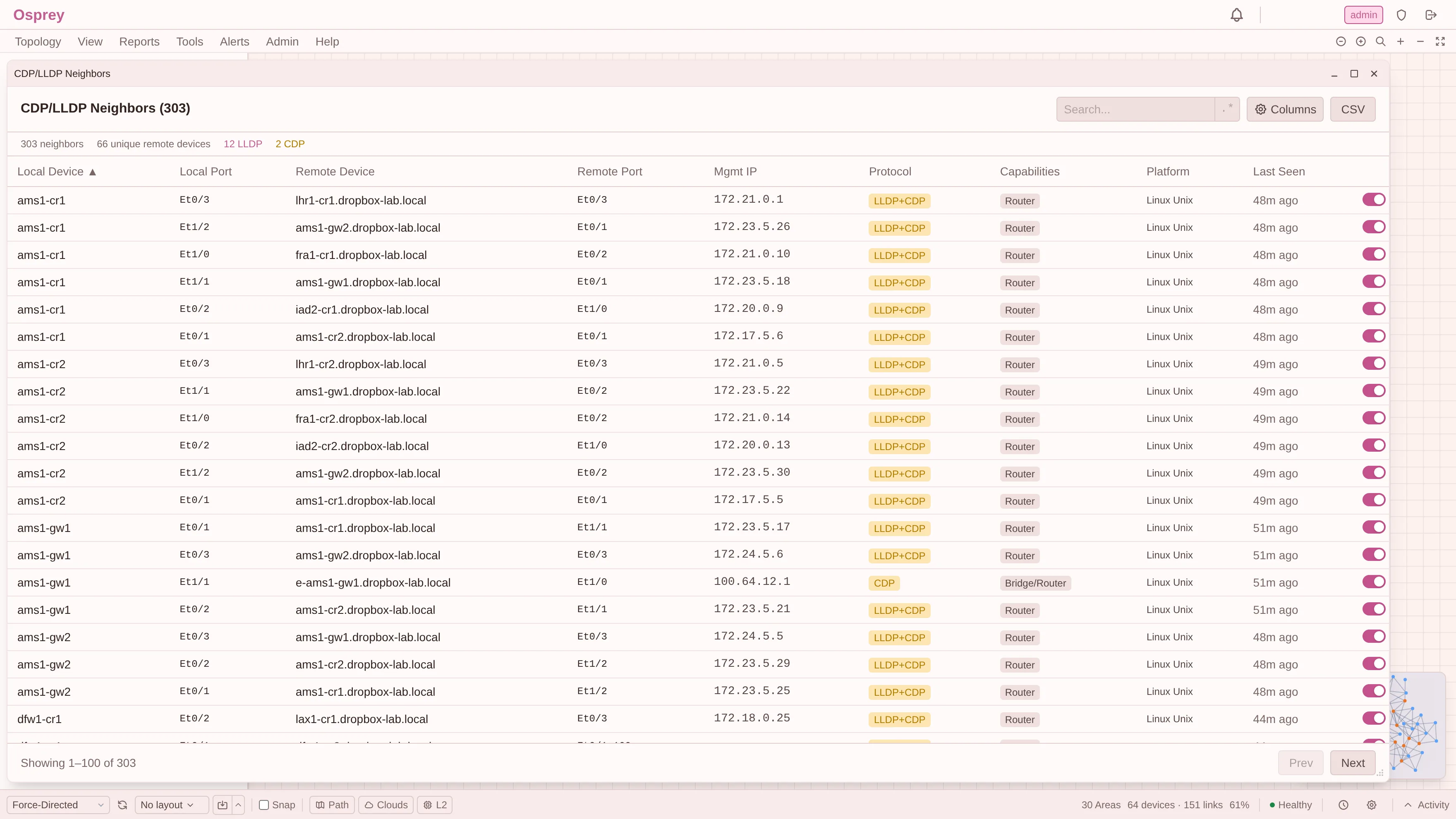
Task: Click the plain minus zoom icon
Action: point(1420,41)
